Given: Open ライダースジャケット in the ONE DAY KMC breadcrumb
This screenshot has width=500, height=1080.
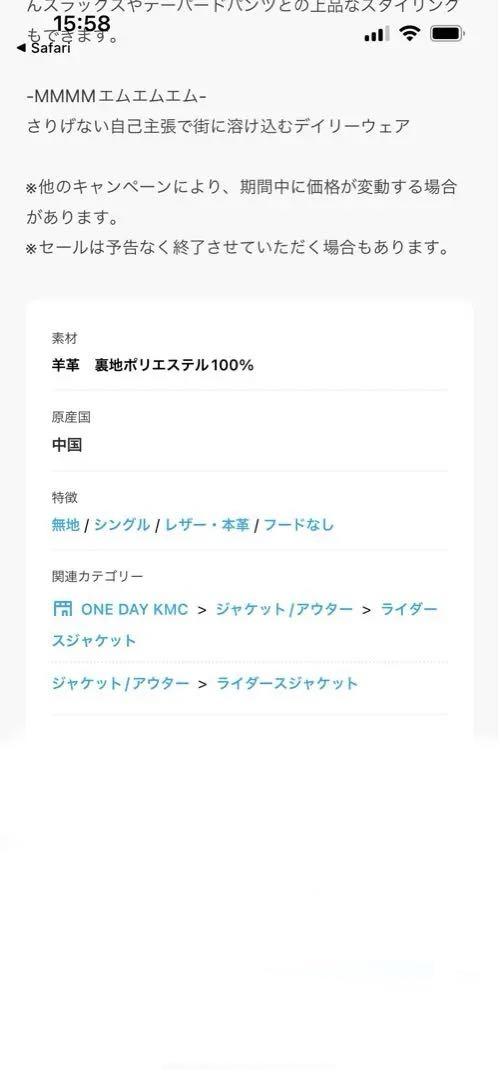Looking at the screenshot, I should pos(244,625).
